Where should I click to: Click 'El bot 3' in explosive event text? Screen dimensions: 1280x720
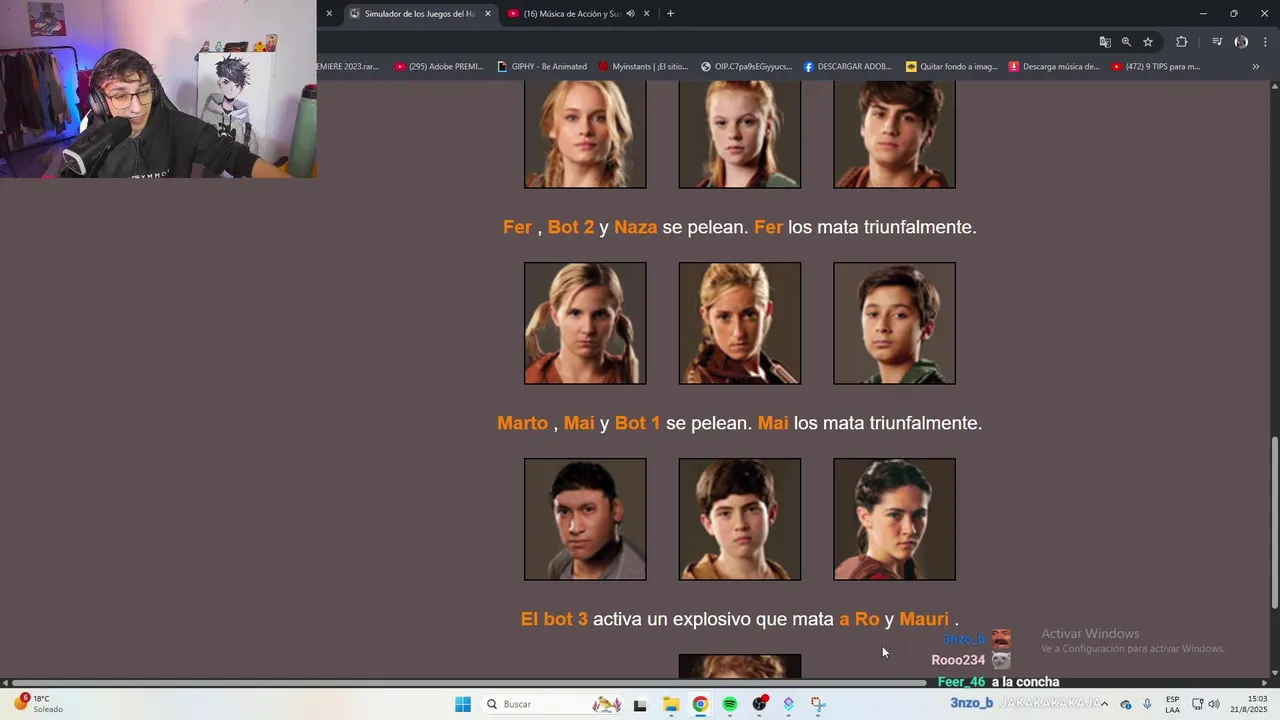554,619
